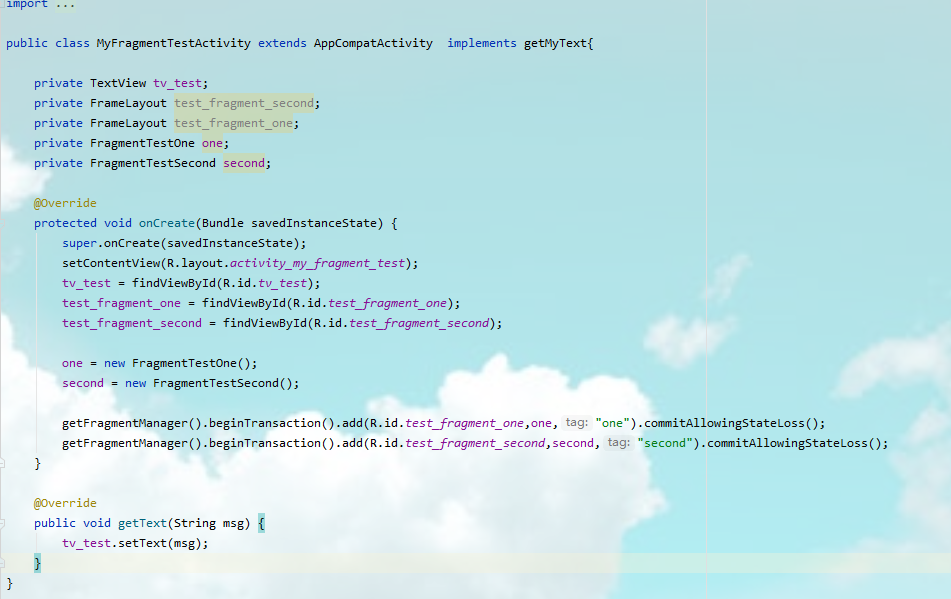This screenshot has width=951, height=599.
Task: Click getFragmentManager on the test_fragment_second transaction line
Action: [125, 443]
